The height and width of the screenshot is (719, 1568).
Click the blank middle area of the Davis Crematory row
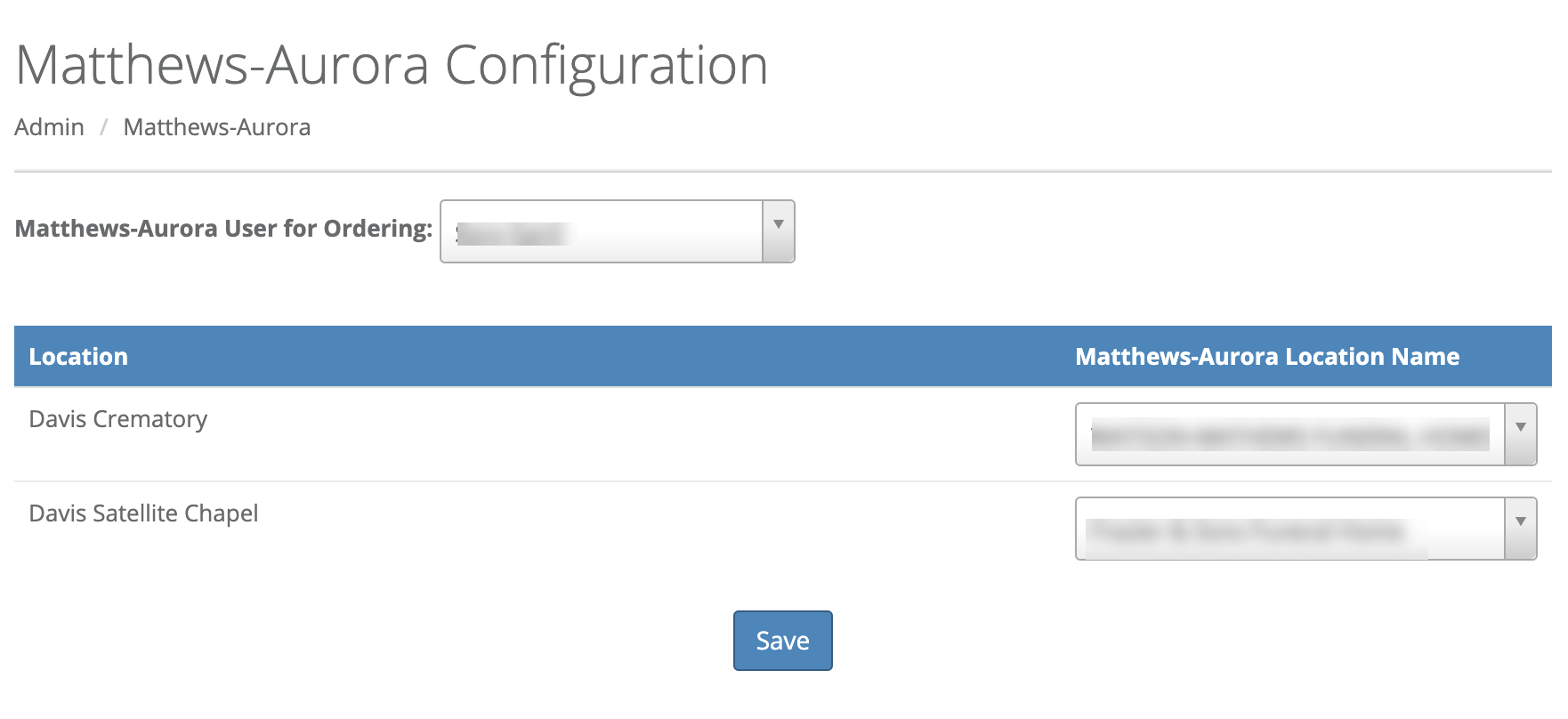(623, 434)
